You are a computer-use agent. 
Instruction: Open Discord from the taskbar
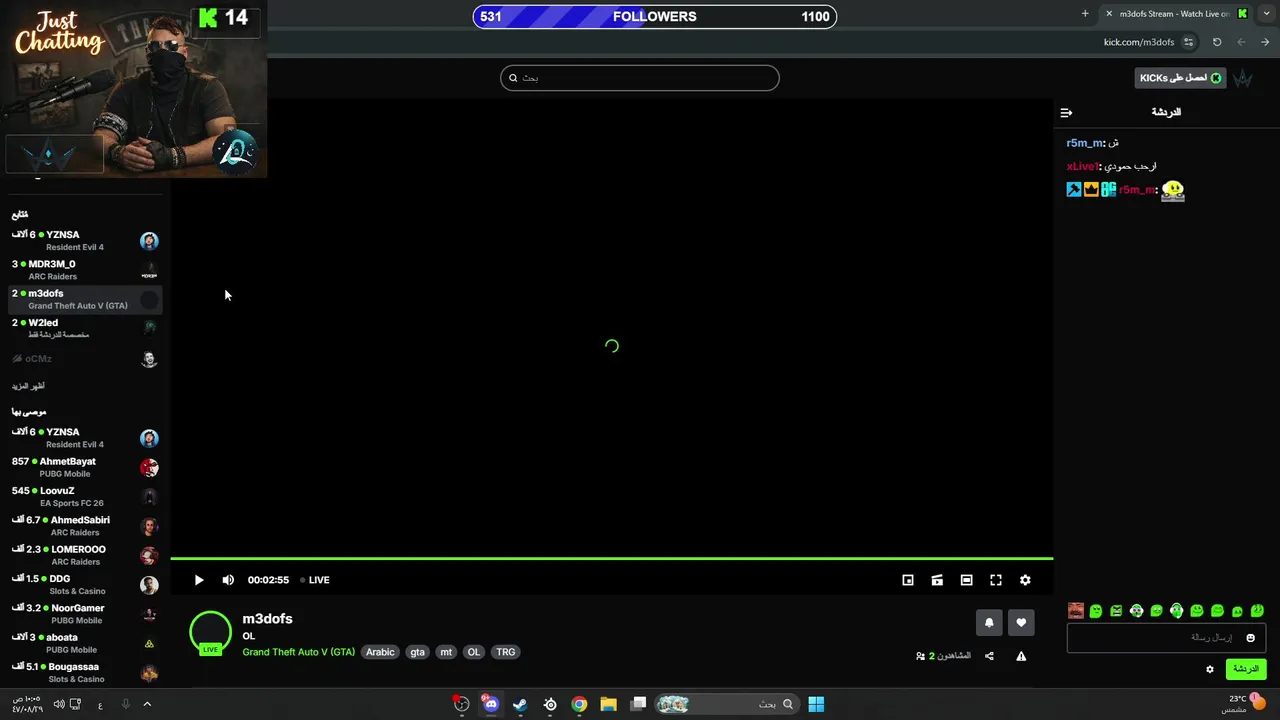(x=491, y=704)
